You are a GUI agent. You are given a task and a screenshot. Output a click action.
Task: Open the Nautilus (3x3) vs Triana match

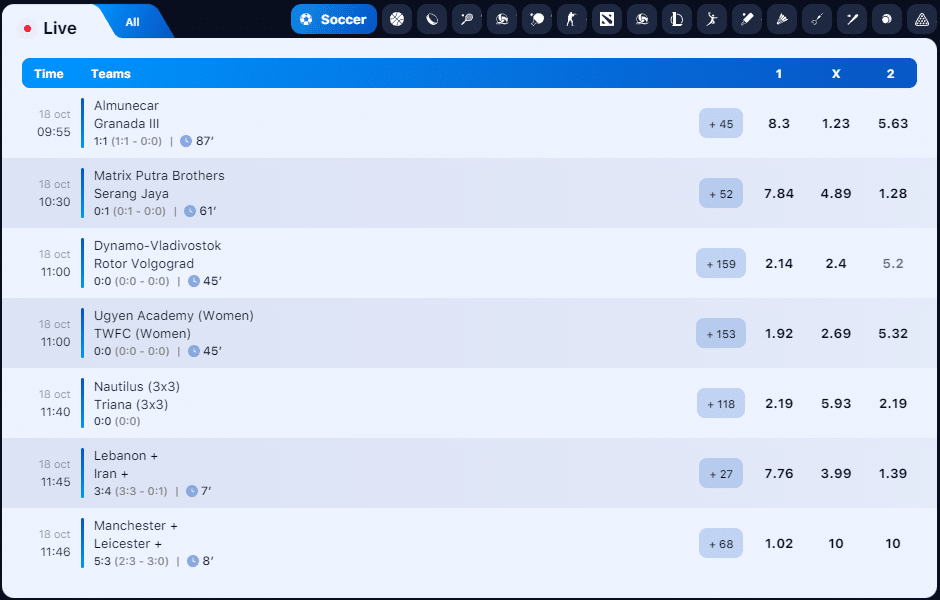(x=137, y=395)
